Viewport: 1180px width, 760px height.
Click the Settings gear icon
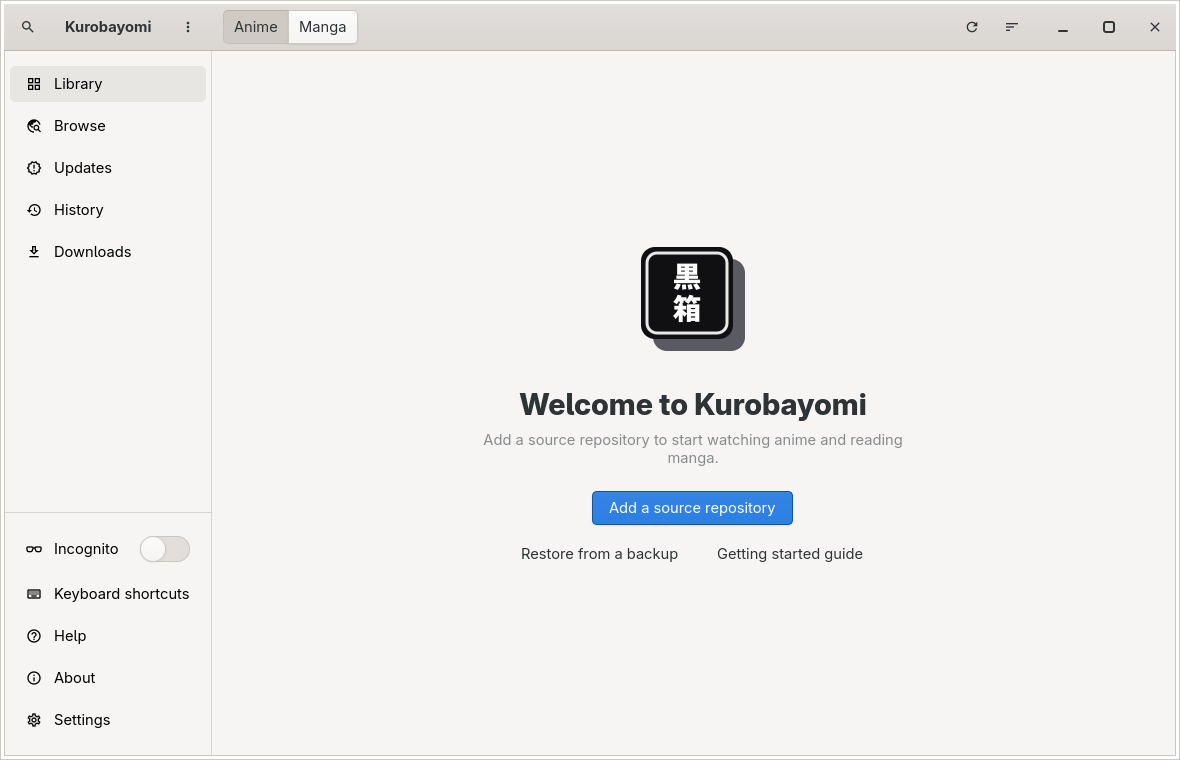(x=34, y=721)
